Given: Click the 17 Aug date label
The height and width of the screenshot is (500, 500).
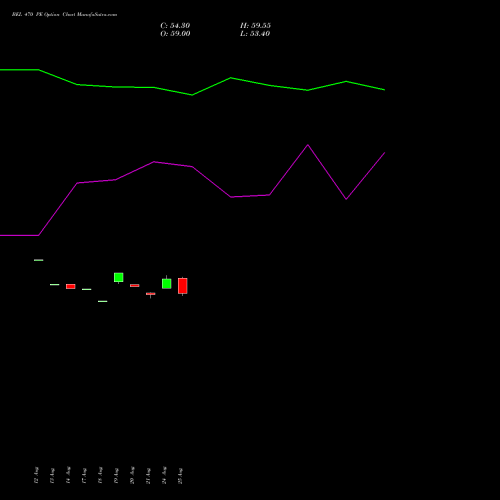Looking at the screenshot, I should point(84,475).
